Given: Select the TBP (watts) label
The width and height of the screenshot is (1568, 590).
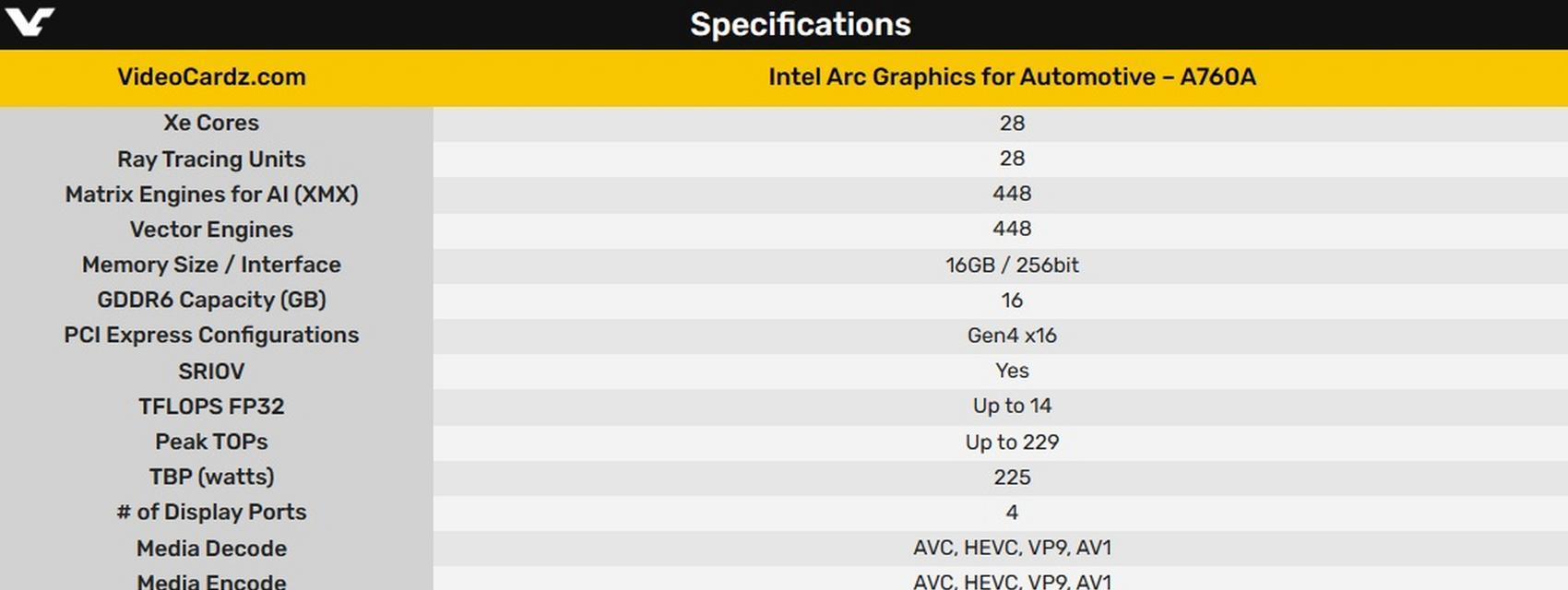Looking at the screenshot, I should coord(211,477).
